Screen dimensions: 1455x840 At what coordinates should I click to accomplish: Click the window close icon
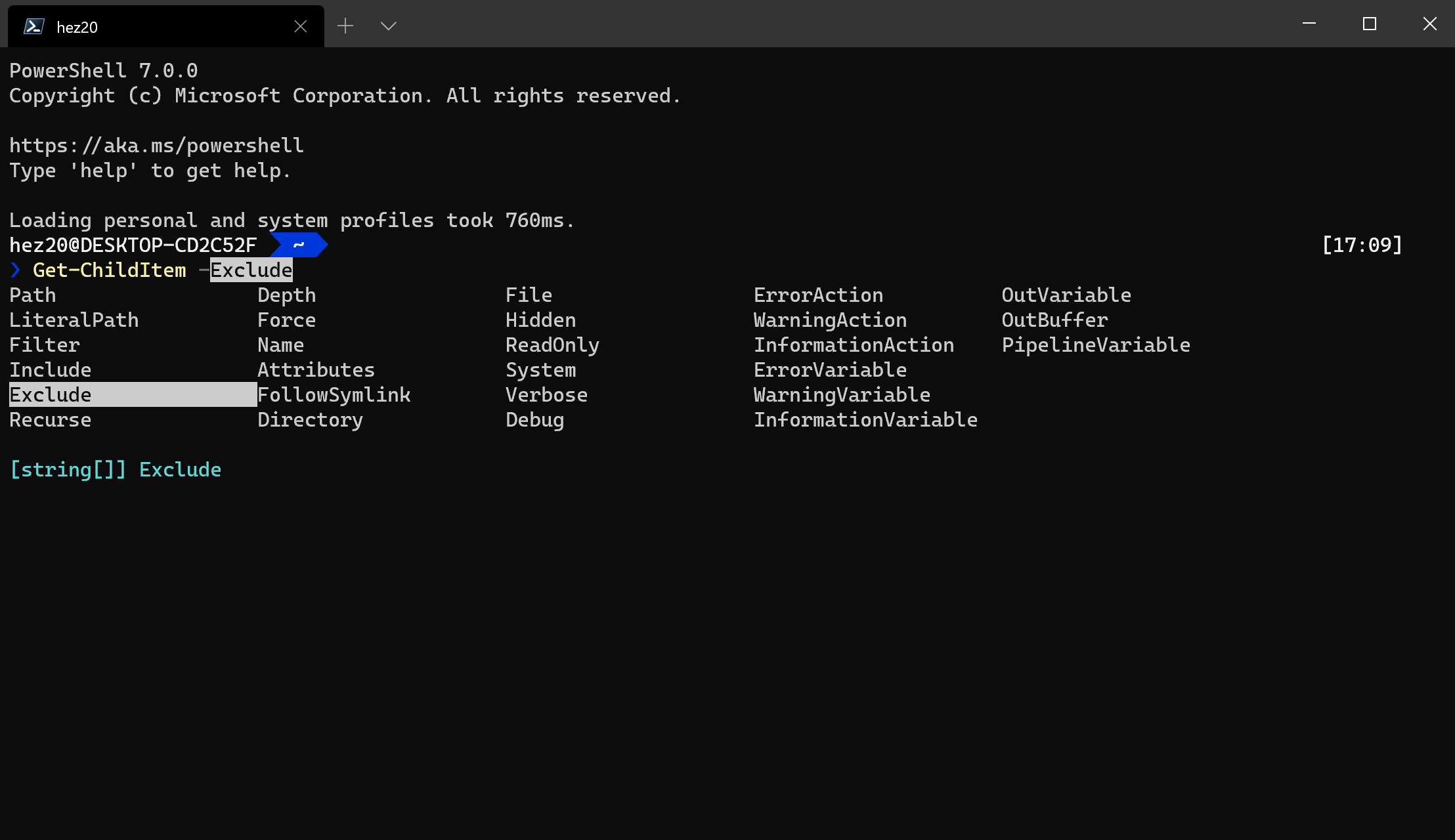(1429, 24)
